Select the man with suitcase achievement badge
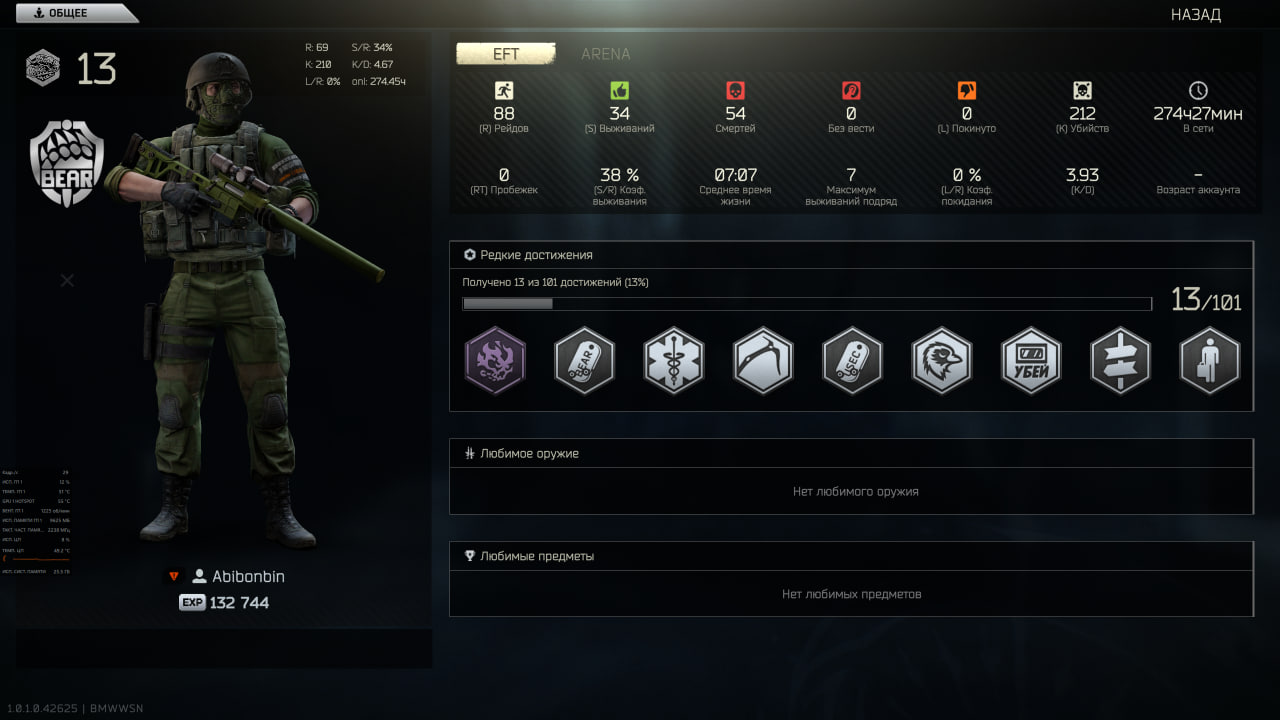The width and height of the screenshot is (1280, 720). click(1210, 360)
